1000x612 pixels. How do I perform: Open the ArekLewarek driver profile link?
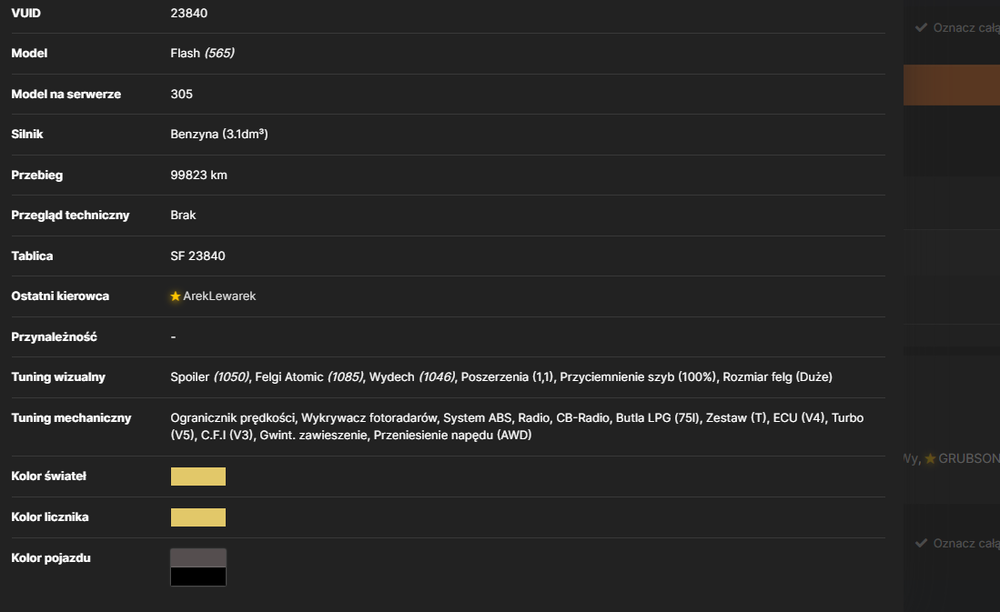[x=219, y=296]
